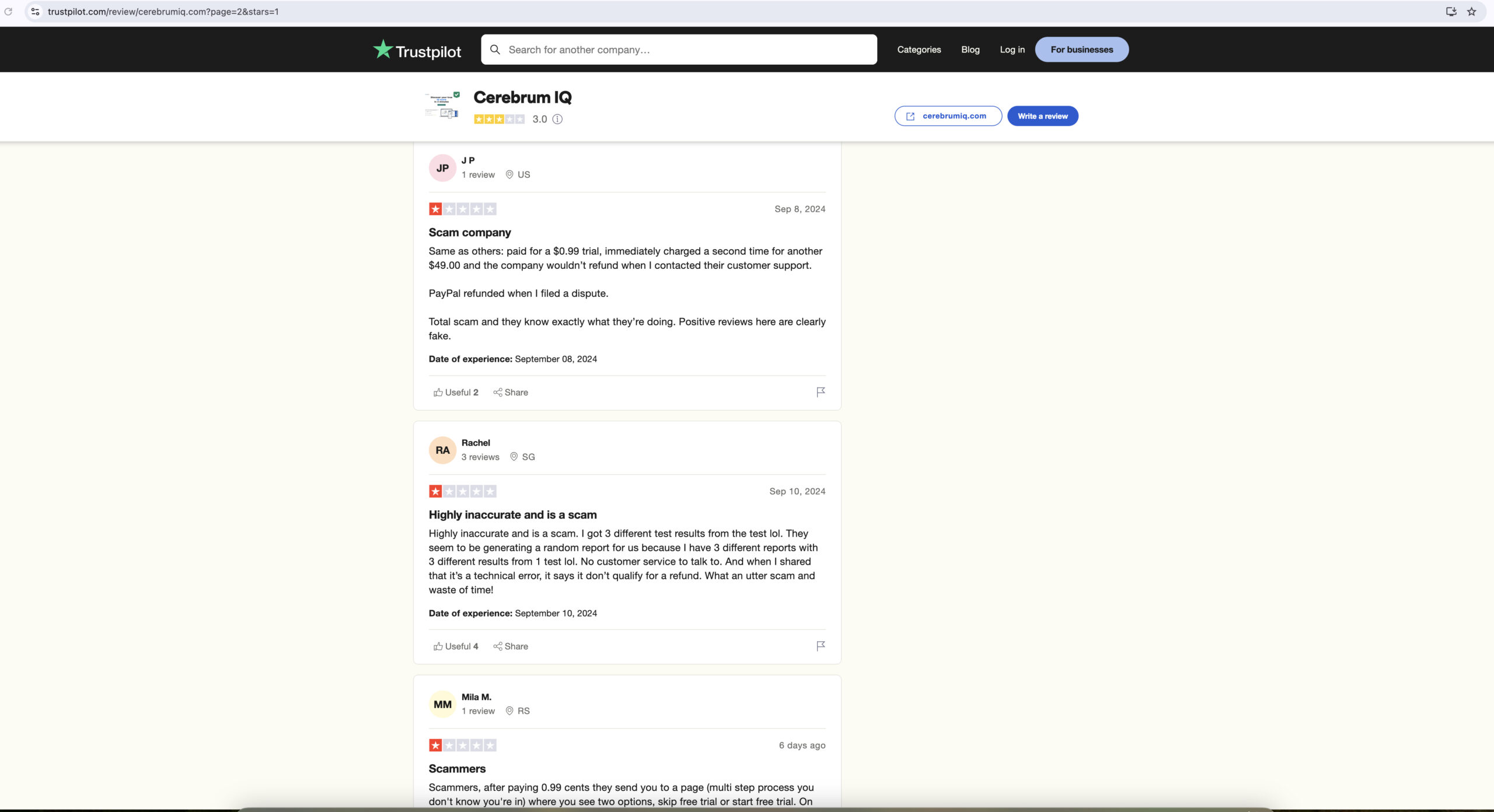This screenshot has height=812, width=1494.
Task: Click the search magnifier icon
Action: pos(495,50)
